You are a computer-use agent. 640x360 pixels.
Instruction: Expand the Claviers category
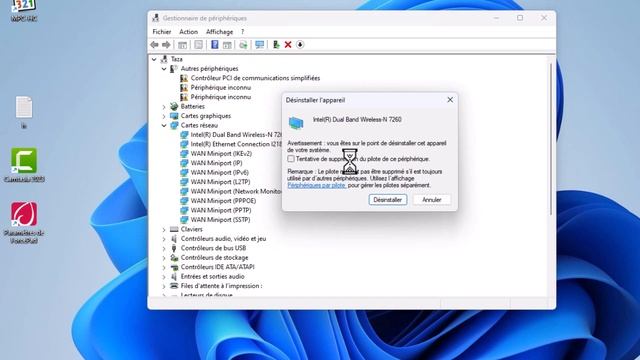tap(164, 229)
